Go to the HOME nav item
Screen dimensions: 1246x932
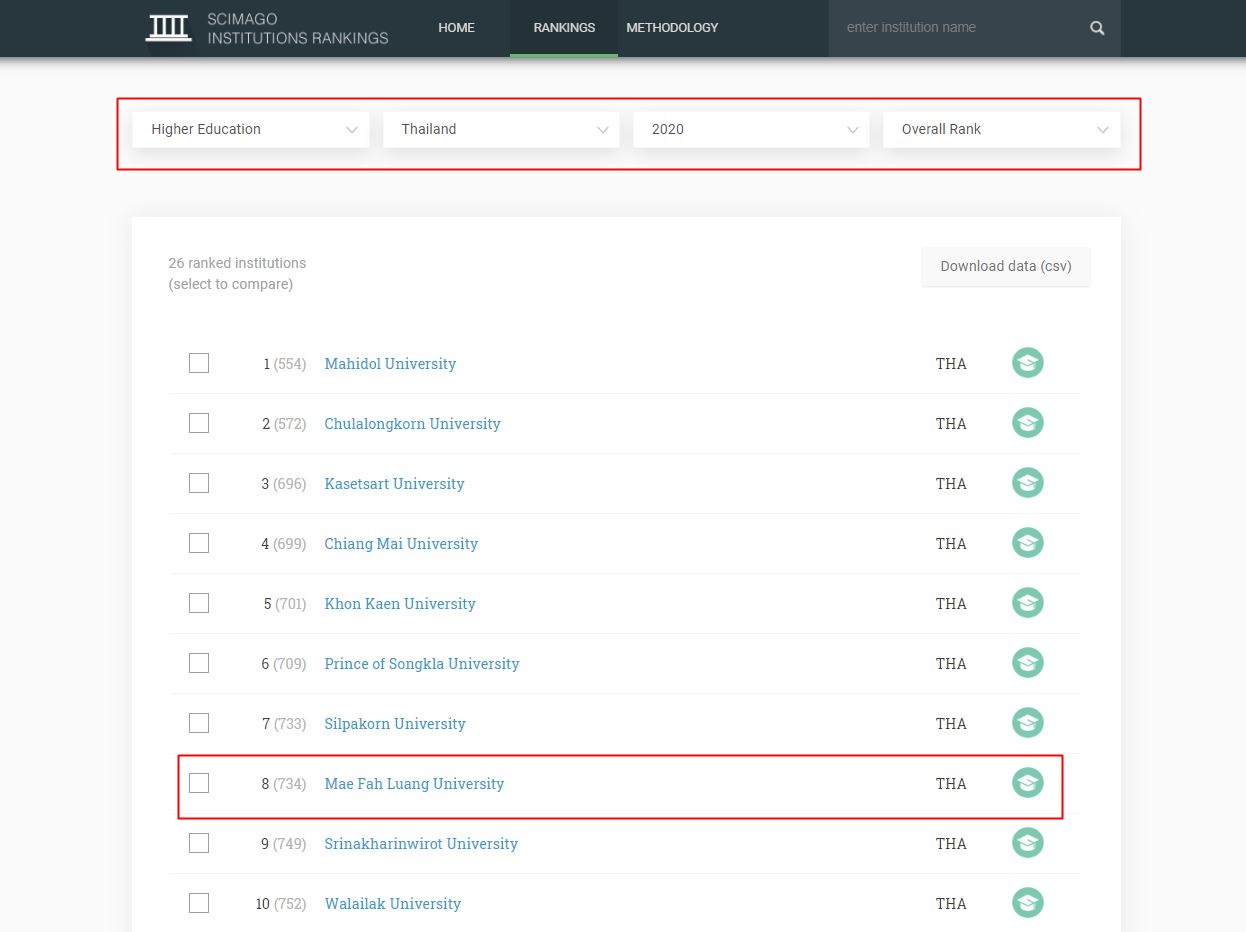[456, 28]
